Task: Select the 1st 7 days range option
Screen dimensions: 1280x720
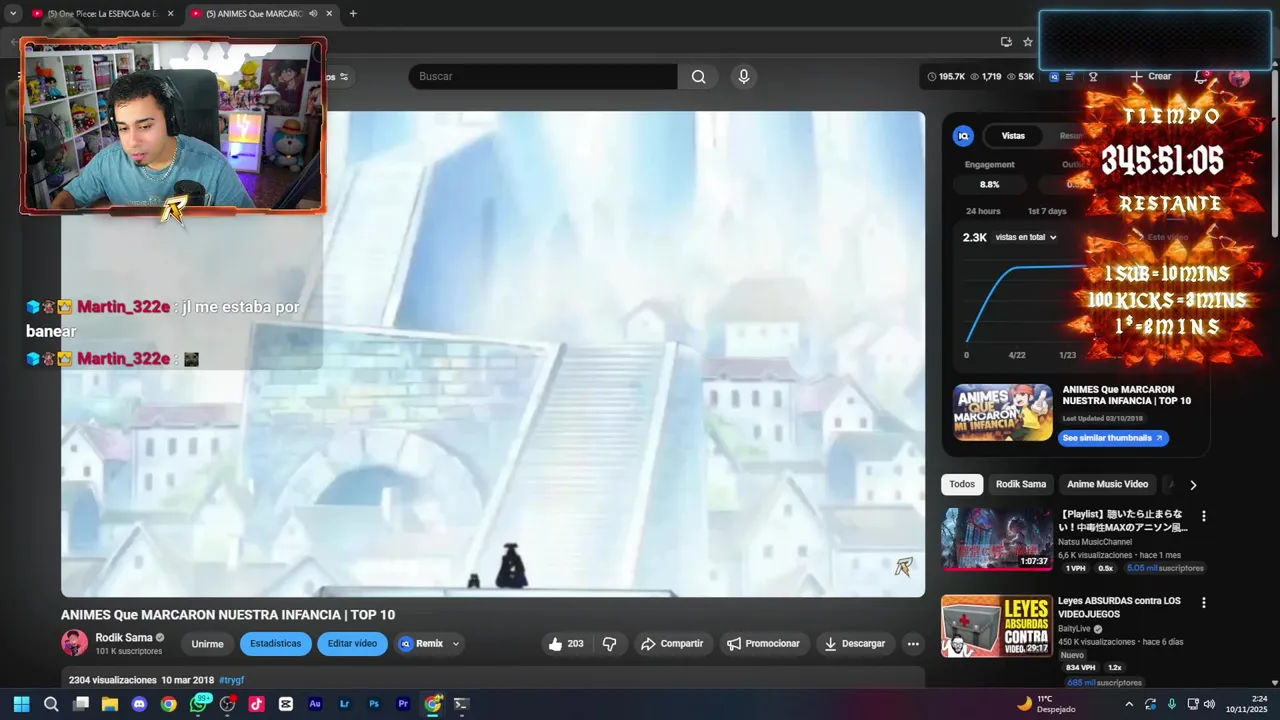Action: coord(1047,211)
